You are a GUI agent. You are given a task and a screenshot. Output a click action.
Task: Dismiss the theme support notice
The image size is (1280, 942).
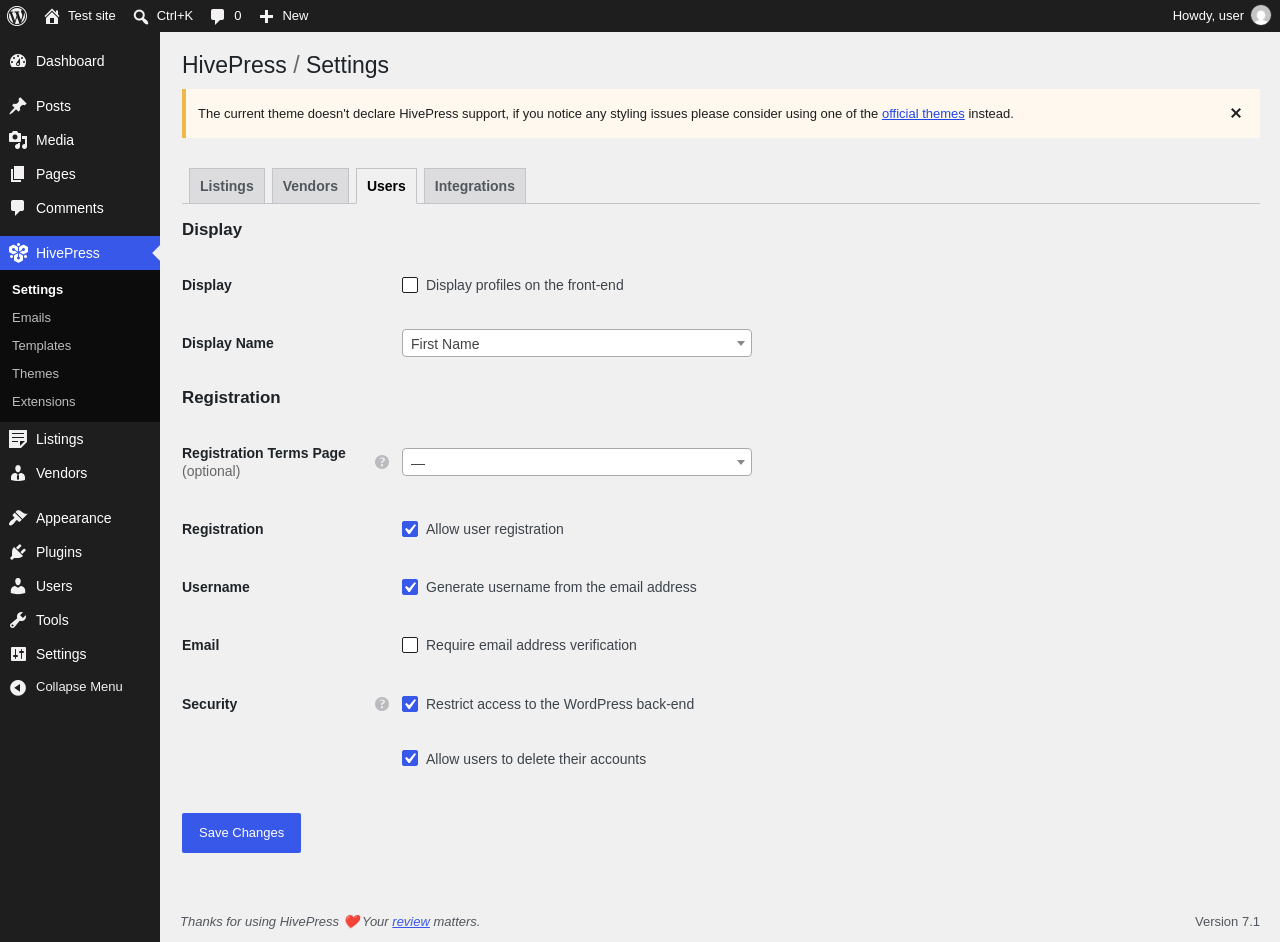1236,113
